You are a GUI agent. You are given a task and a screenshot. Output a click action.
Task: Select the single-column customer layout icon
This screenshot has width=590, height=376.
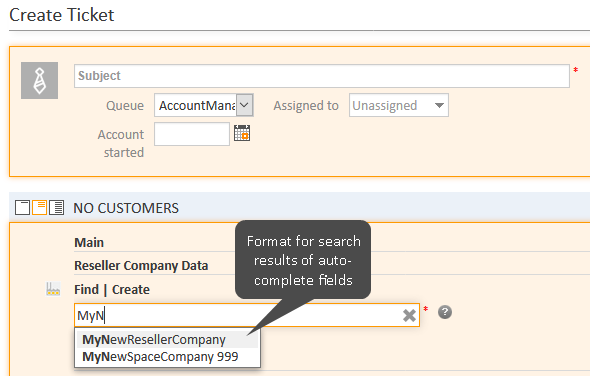pyautogui.click(x=23, y=208)
